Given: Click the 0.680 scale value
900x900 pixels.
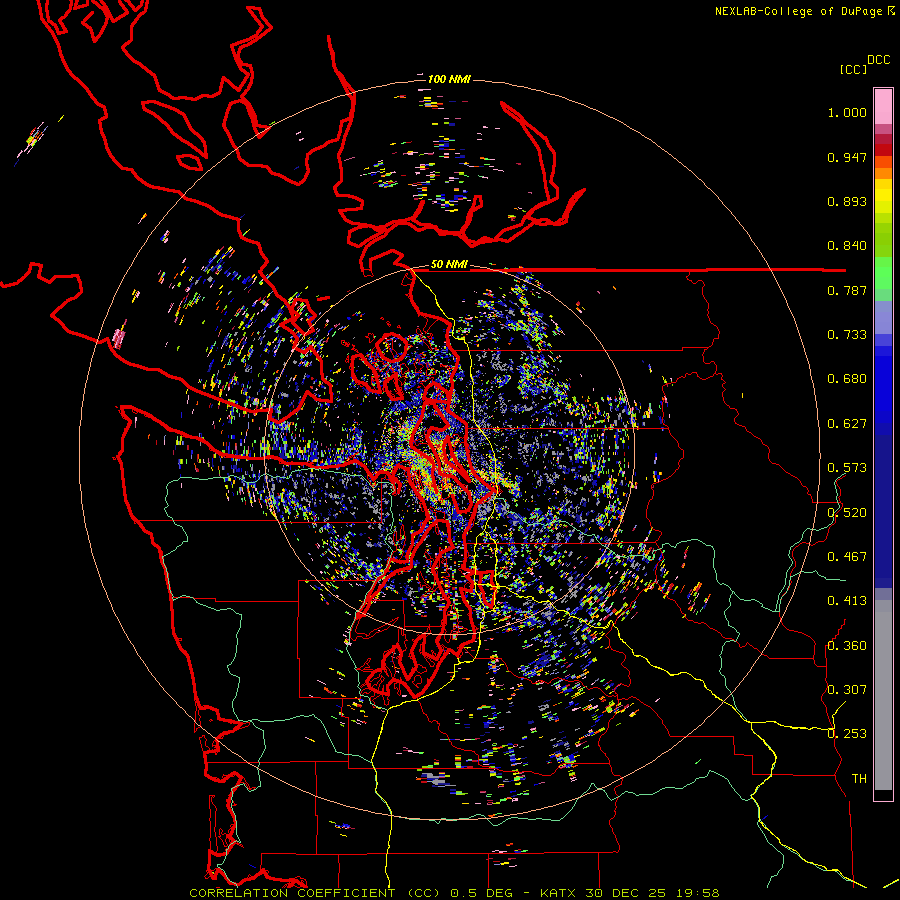Looking at the screenshot, I should [847, 379].
